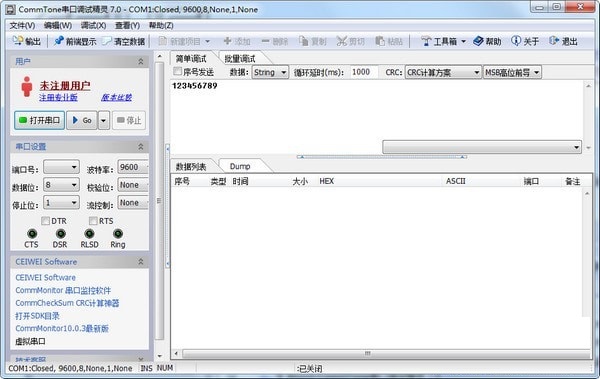
Task: Collapse the CEIWEI Software panel
Action: [141, 261]
